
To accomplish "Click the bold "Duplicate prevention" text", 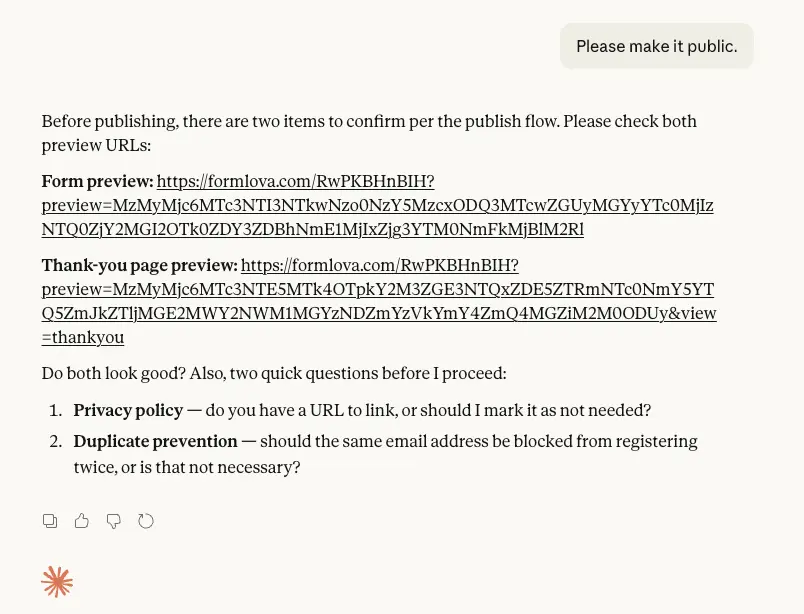I will click(155, 441).
